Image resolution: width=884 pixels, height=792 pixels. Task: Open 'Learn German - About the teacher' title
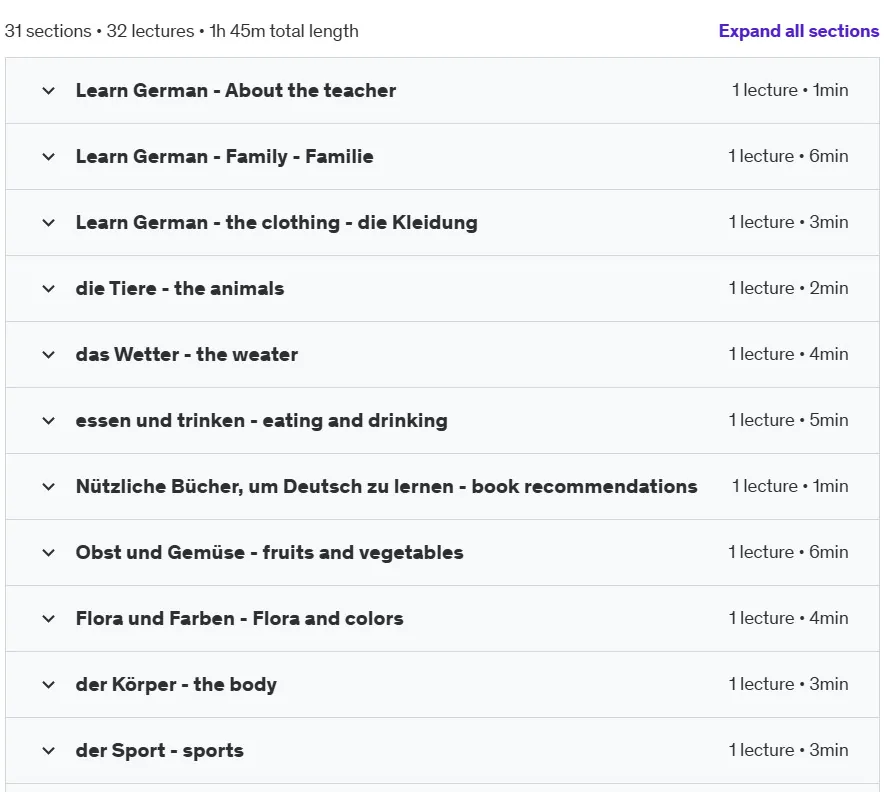click(236, 90)
